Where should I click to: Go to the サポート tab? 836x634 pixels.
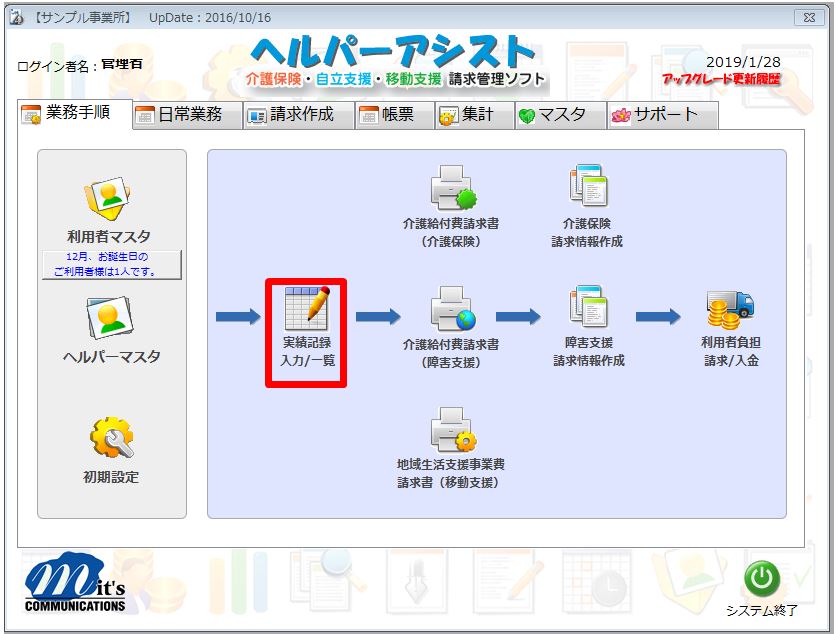662,115
